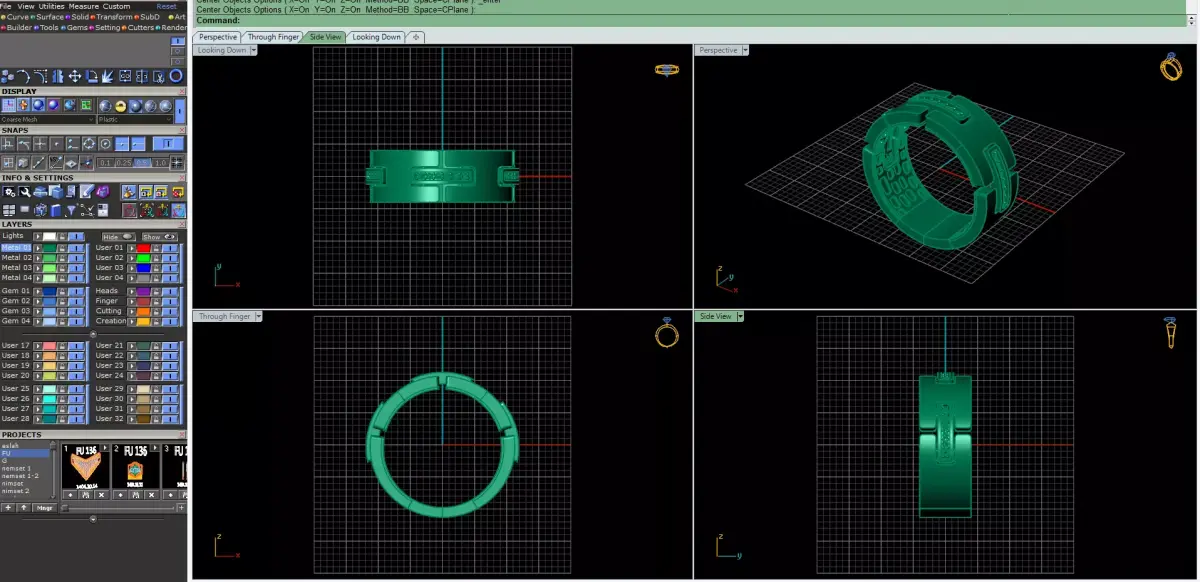Click the Perspective viewport ring icon
1200x582 pixels.
click(1171, 67)
